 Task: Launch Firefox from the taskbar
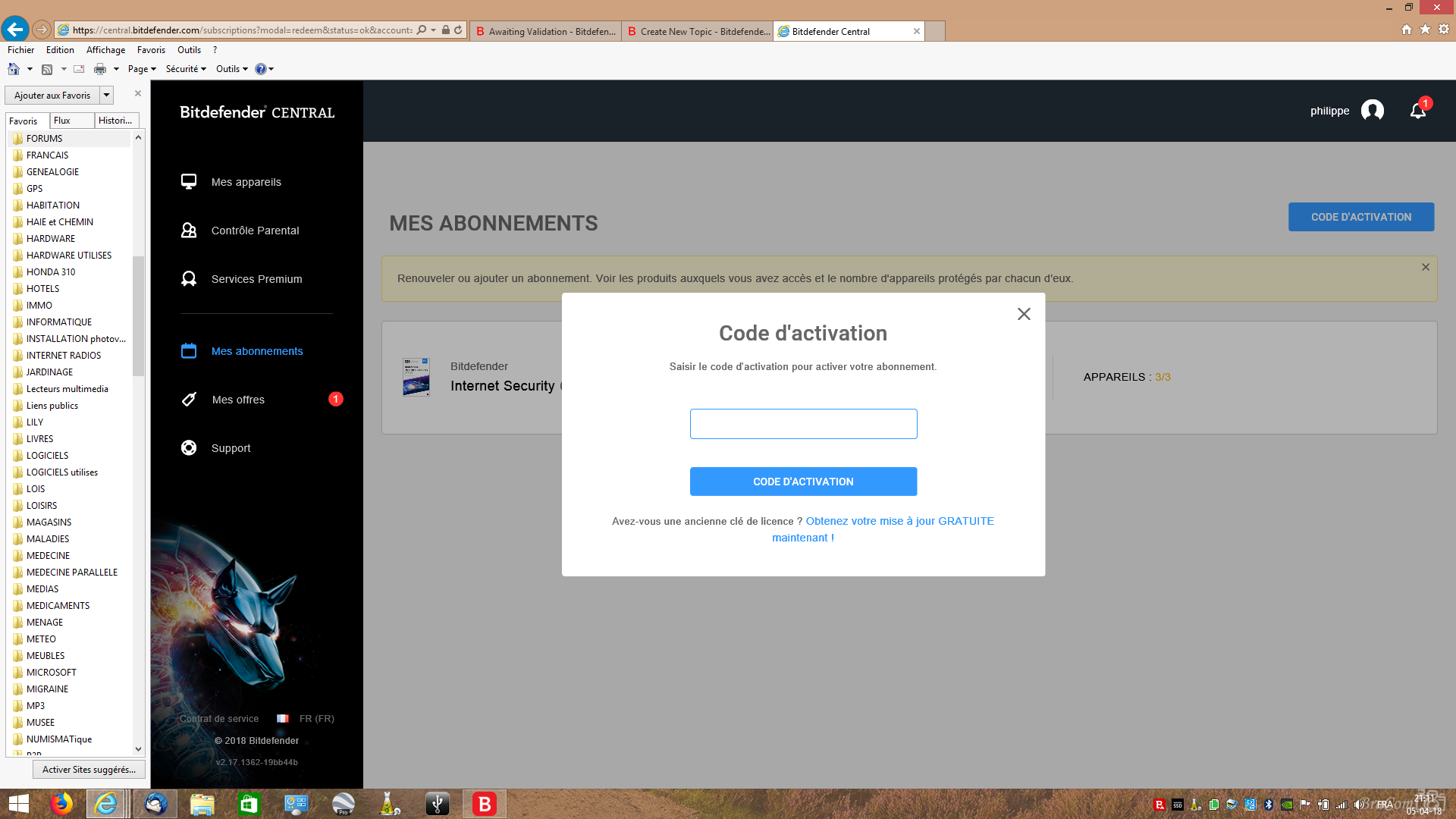coord(61,804)
